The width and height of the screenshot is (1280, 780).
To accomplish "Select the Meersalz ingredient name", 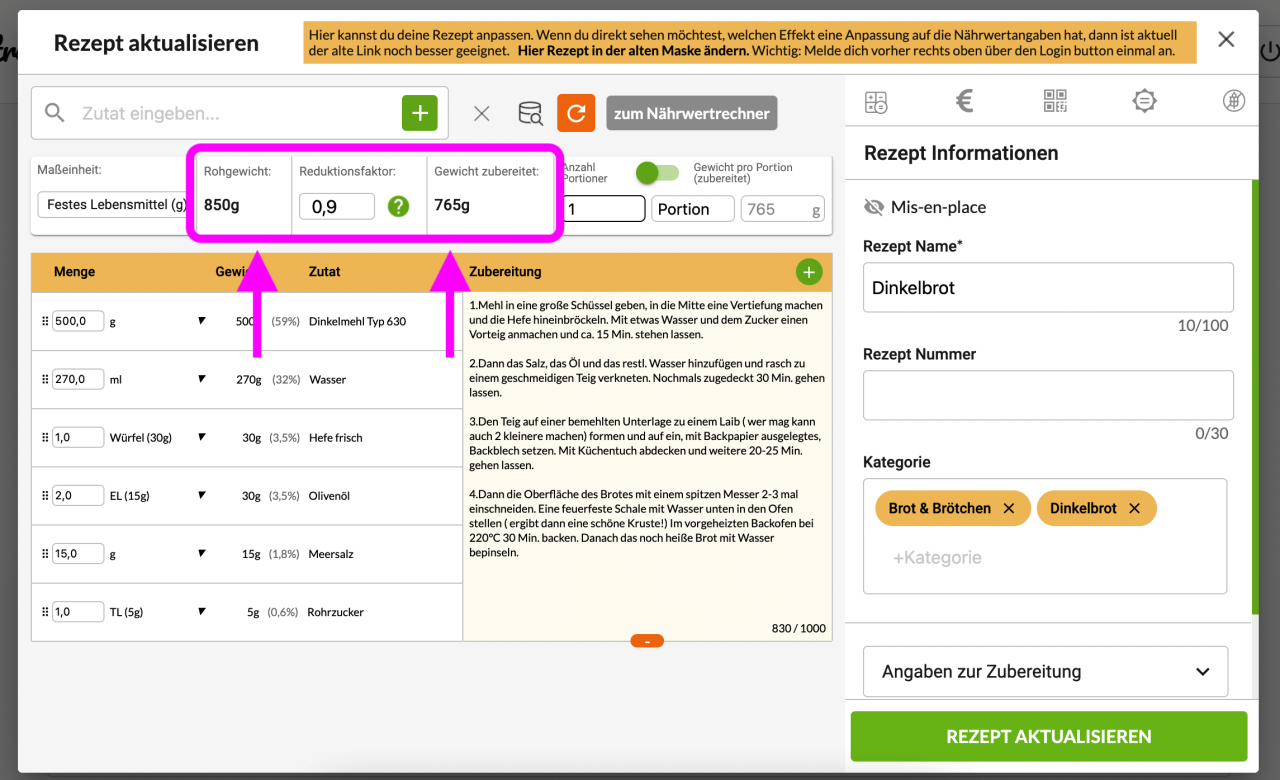I will click(x=331, y=554).
